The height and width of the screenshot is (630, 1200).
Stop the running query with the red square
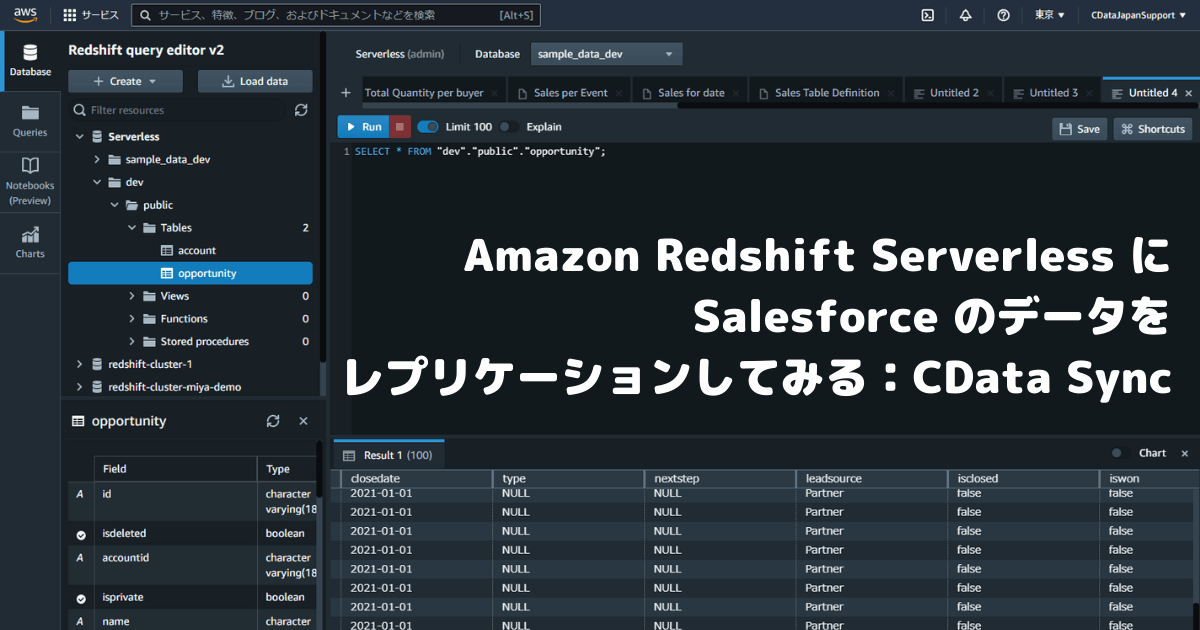coord(402,126)
